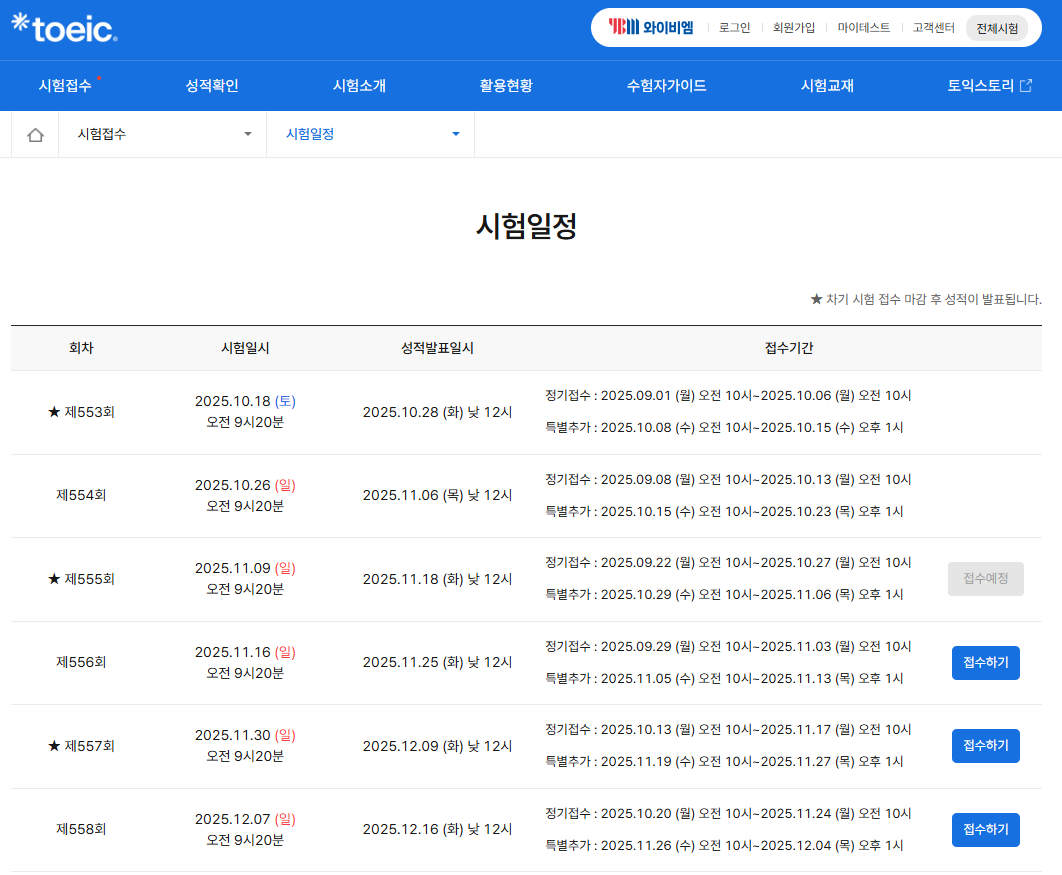The height and width of the screenshot is (875, 1062).
Task: Open 토익스토리 external link
Action: [989, 86]
